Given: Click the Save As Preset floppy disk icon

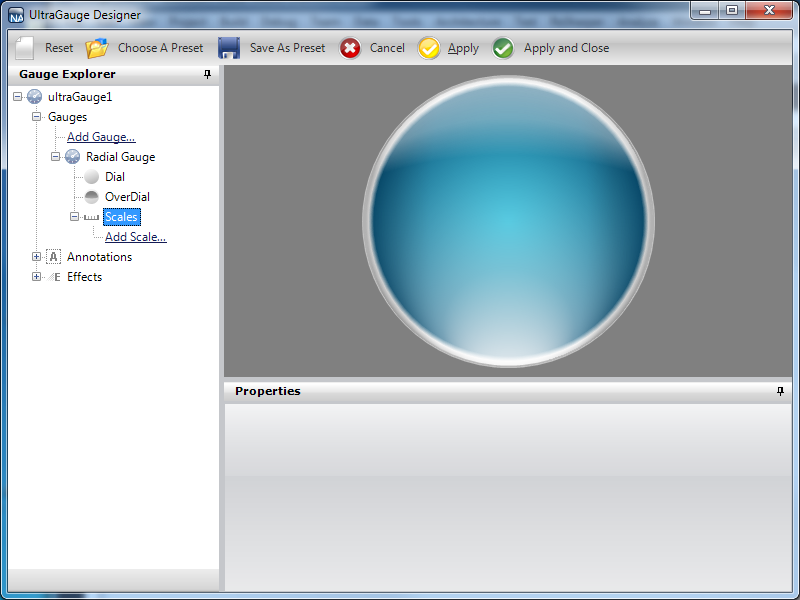Looking at the screenshot, I should point(229,48).
